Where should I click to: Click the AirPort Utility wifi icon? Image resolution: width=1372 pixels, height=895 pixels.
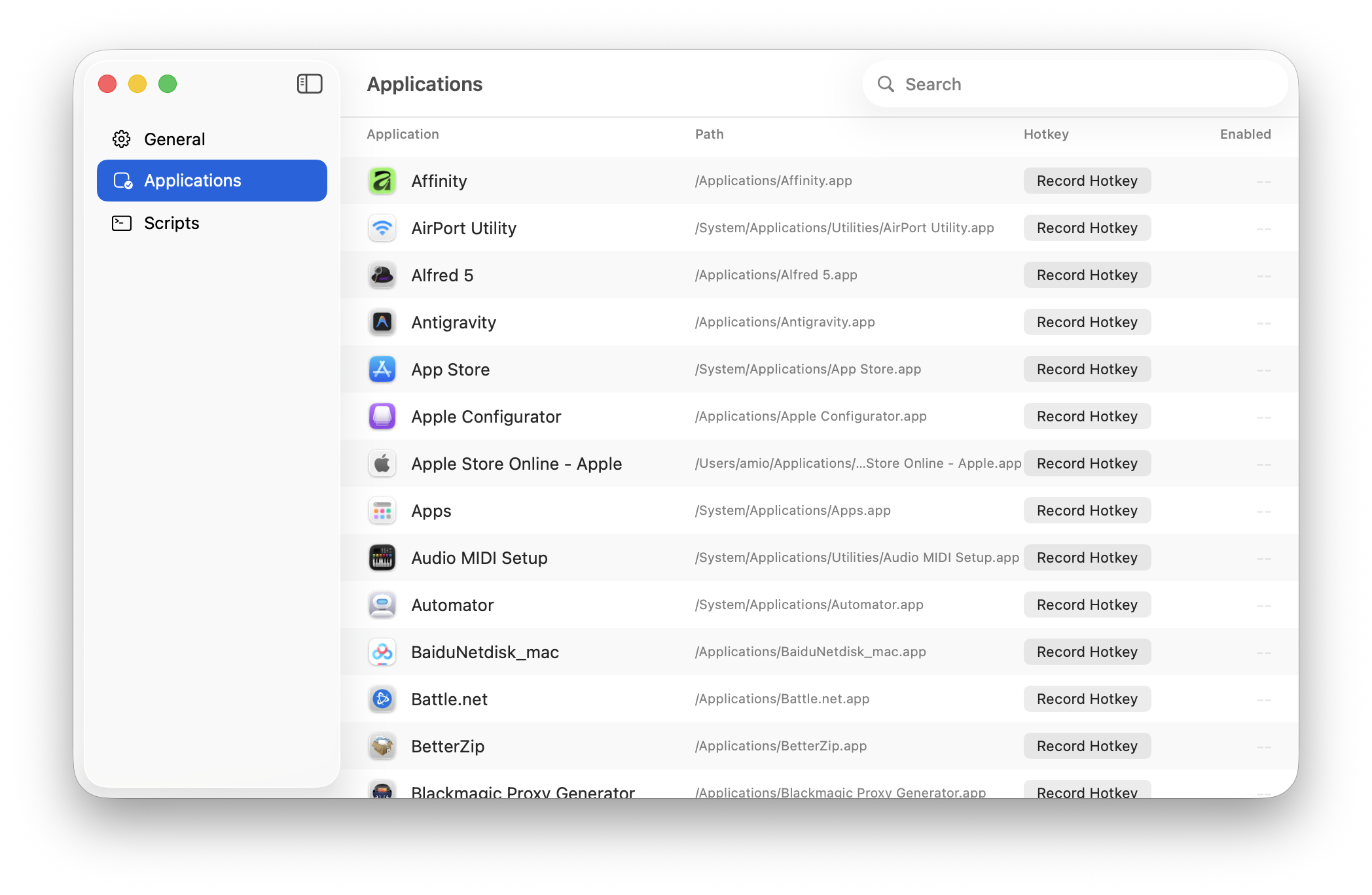click(382, 228)
